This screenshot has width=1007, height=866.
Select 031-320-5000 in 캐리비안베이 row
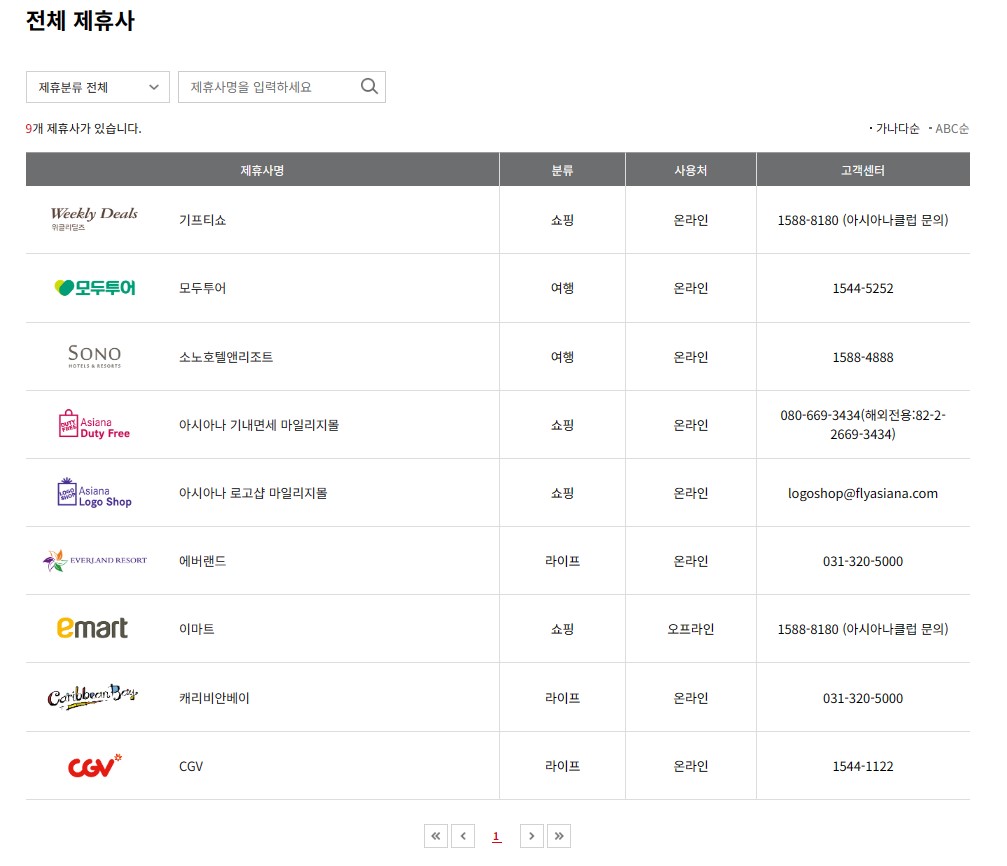(863, 698)
